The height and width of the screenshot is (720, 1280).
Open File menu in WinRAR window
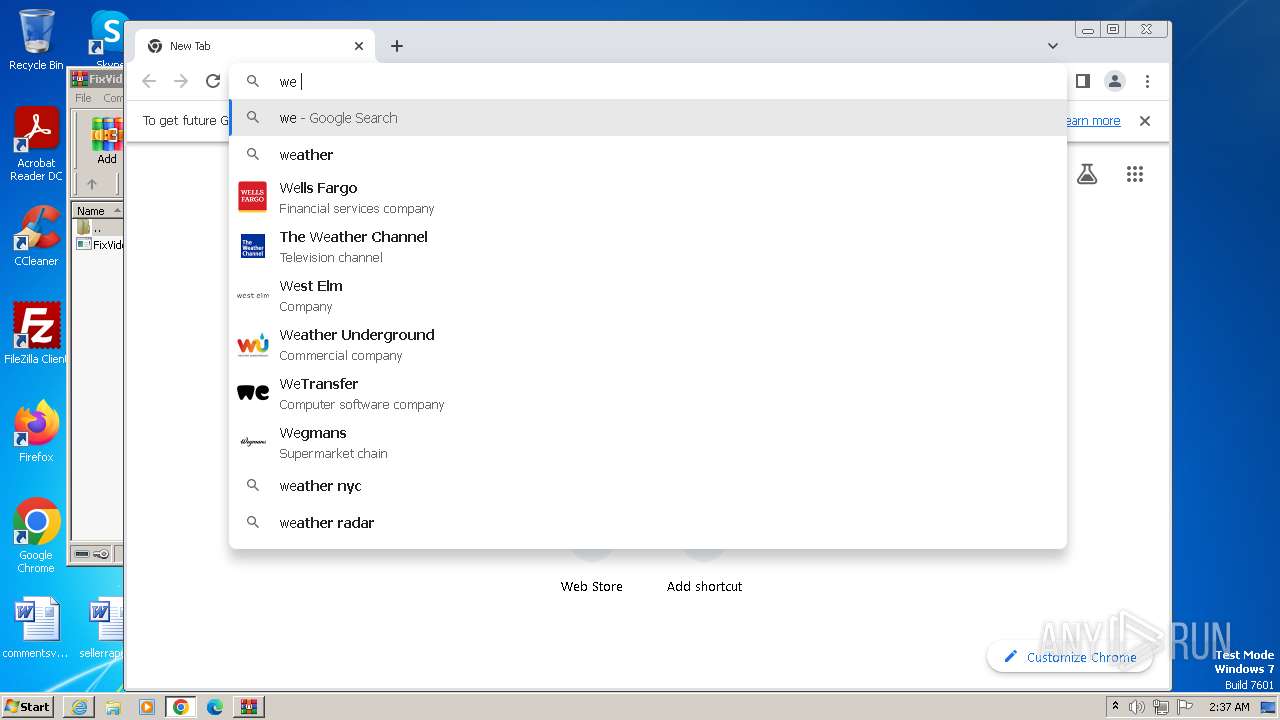click(83, 98)
